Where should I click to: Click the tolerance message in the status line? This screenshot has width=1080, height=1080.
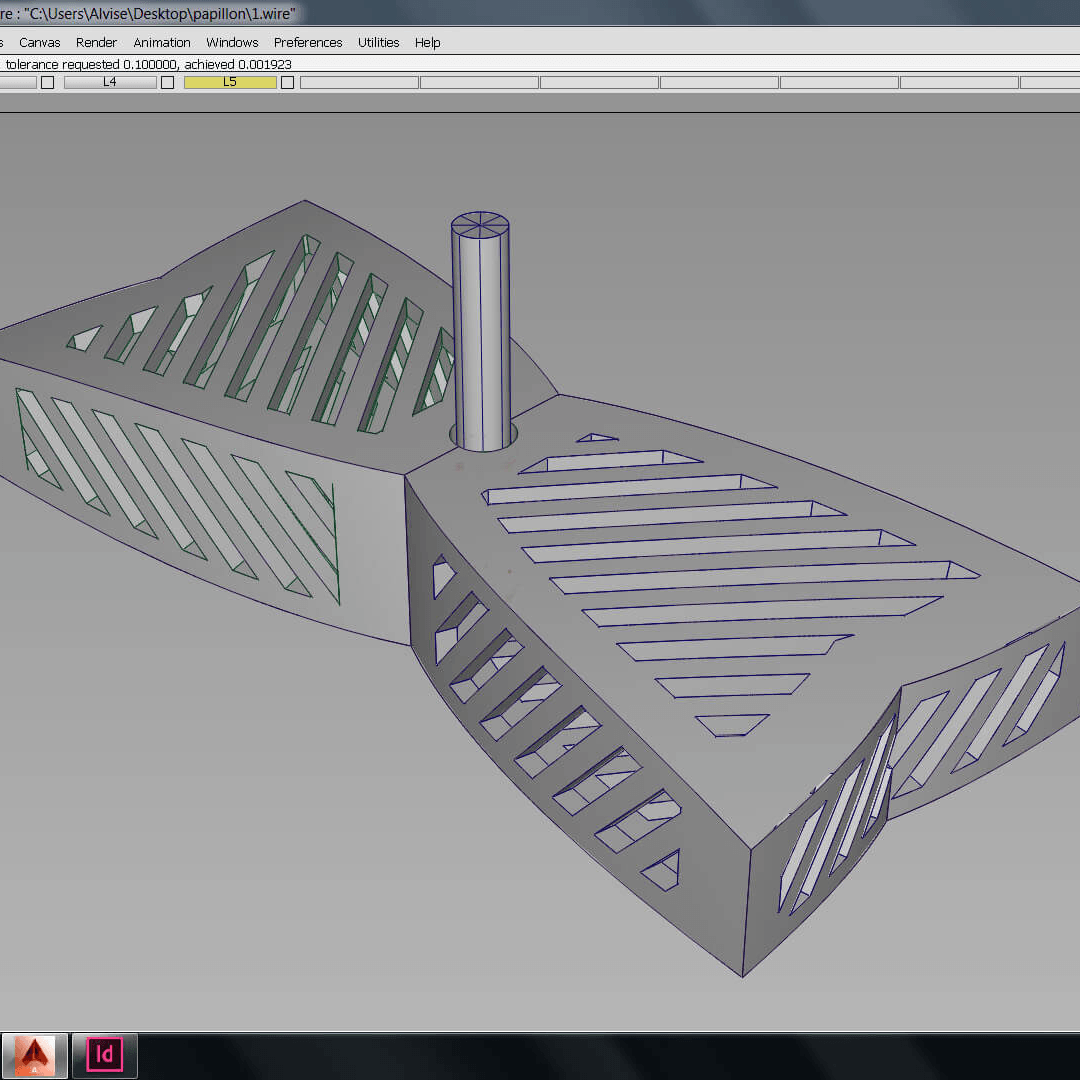click(x=148, y=64)
